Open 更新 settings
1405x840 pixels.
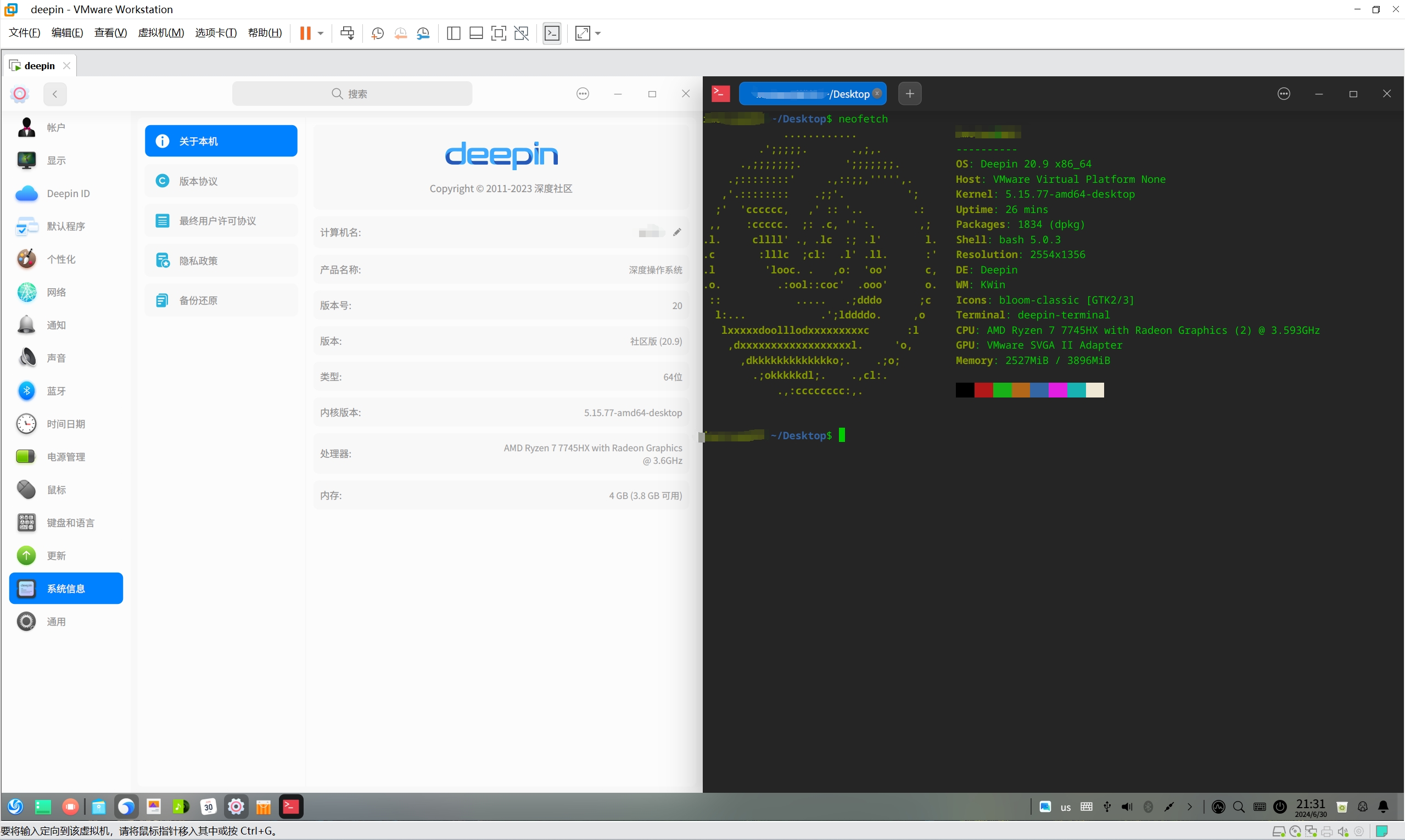pos(66,556)
